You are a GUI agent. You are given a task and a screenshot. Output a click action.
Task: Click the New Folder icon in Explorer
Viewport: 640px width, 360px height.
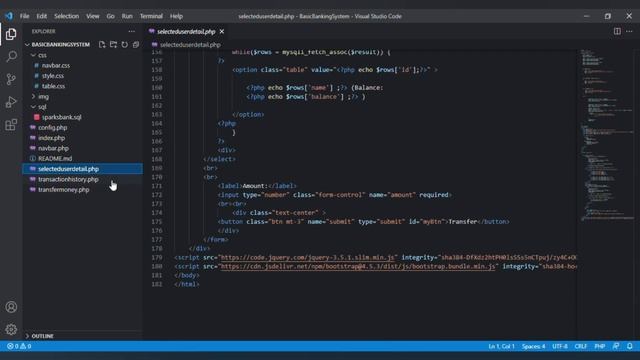pyautogui.click(x=113, y=44)
